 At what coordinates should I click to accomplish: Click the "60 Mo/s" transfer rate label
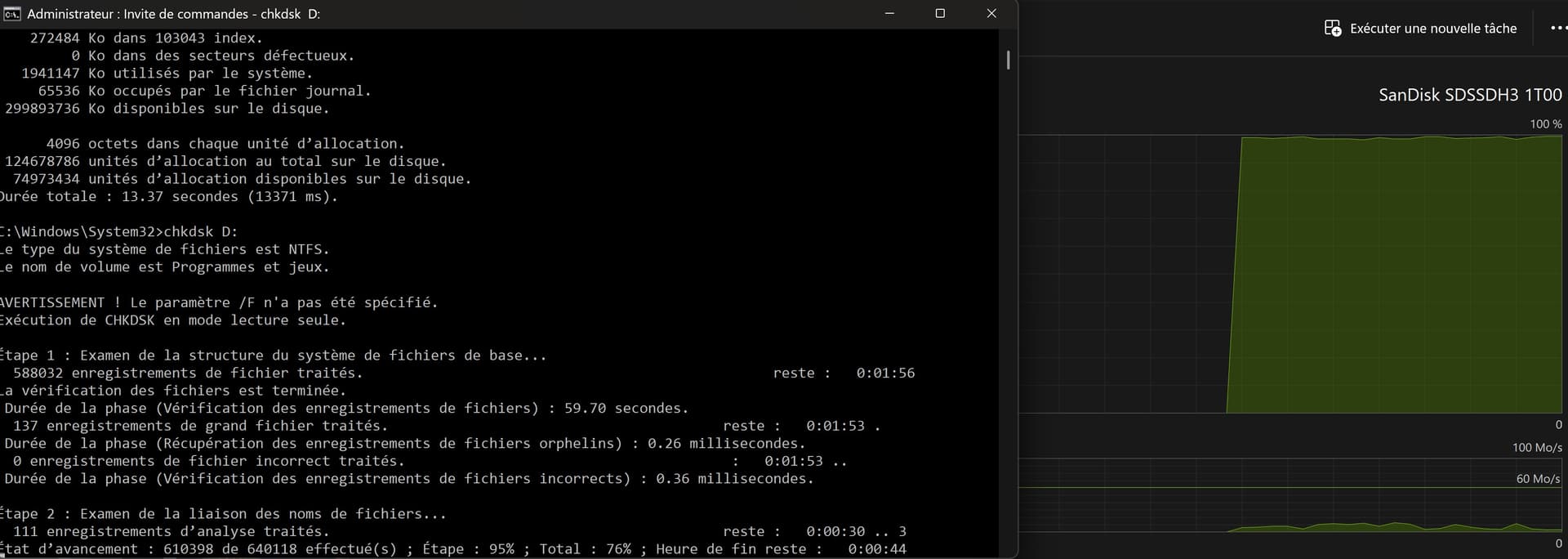click(x=1538, y=479)
